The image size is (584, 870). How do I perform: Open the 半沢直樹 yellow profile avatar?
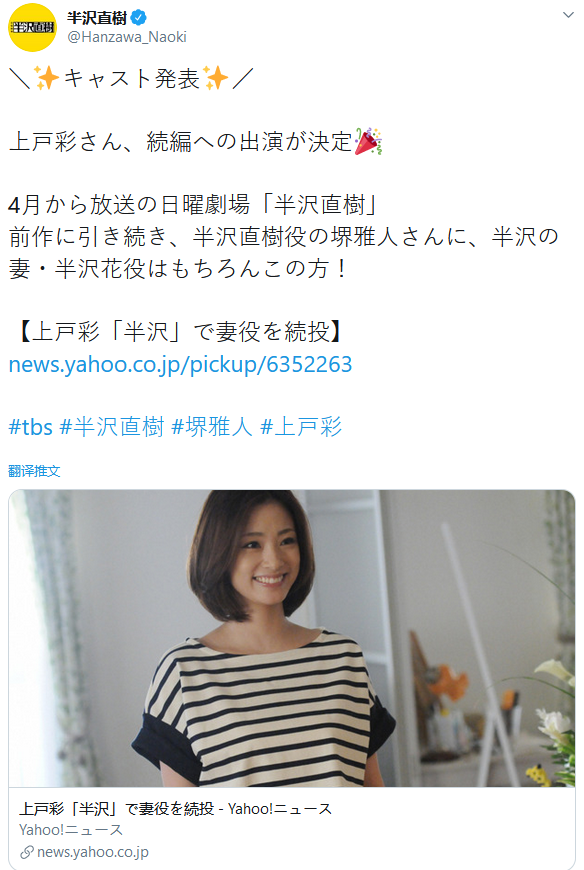point(33,27)
